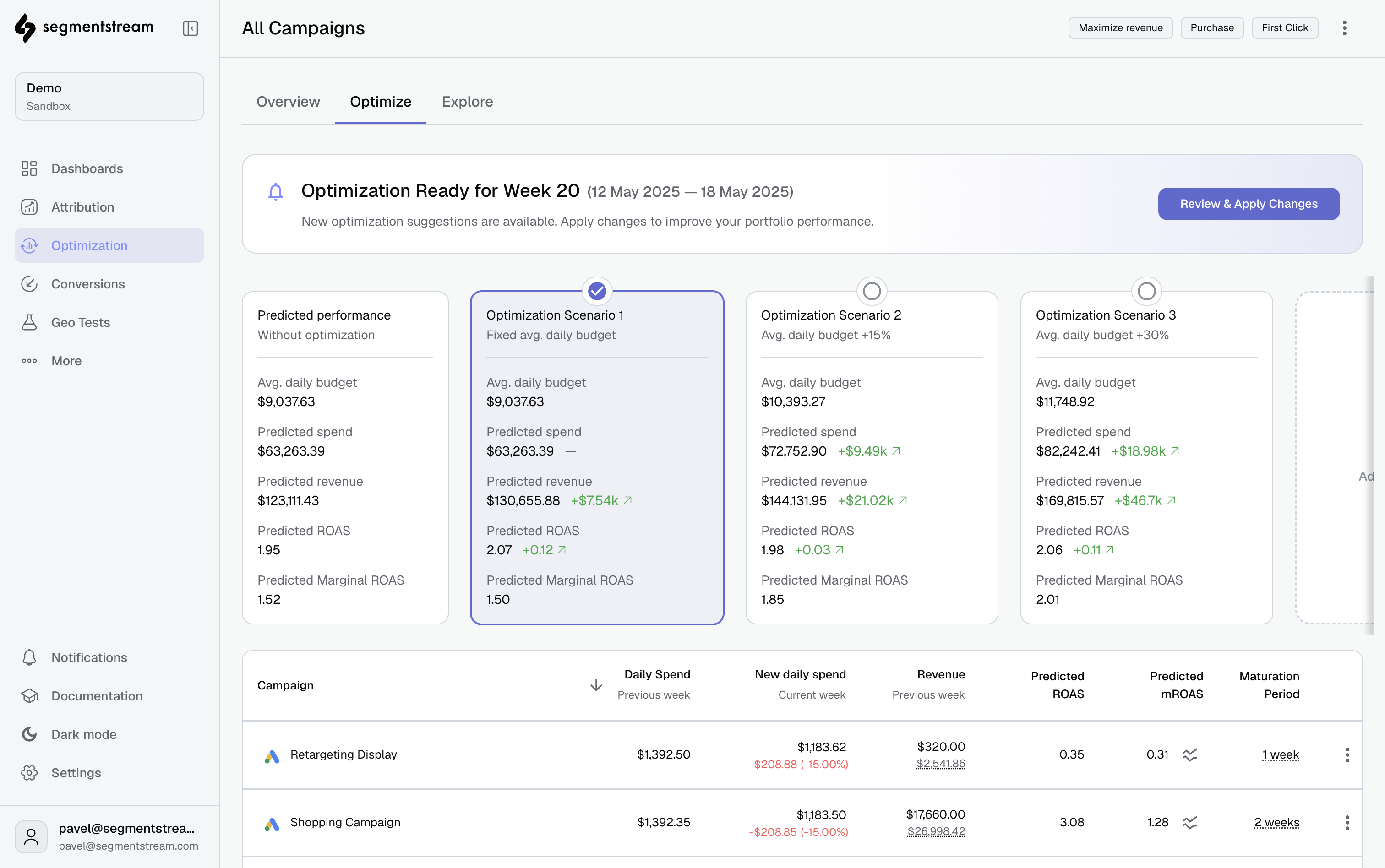Switch to the Explore tab

(x=468, y=102)
